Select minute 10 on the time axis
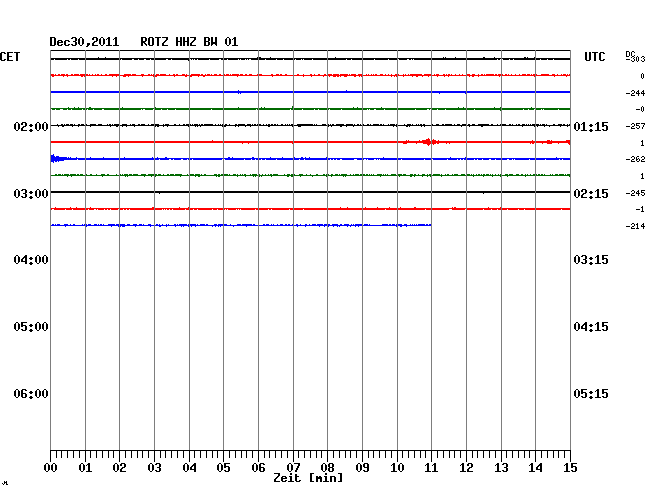 tap(397, 468)
